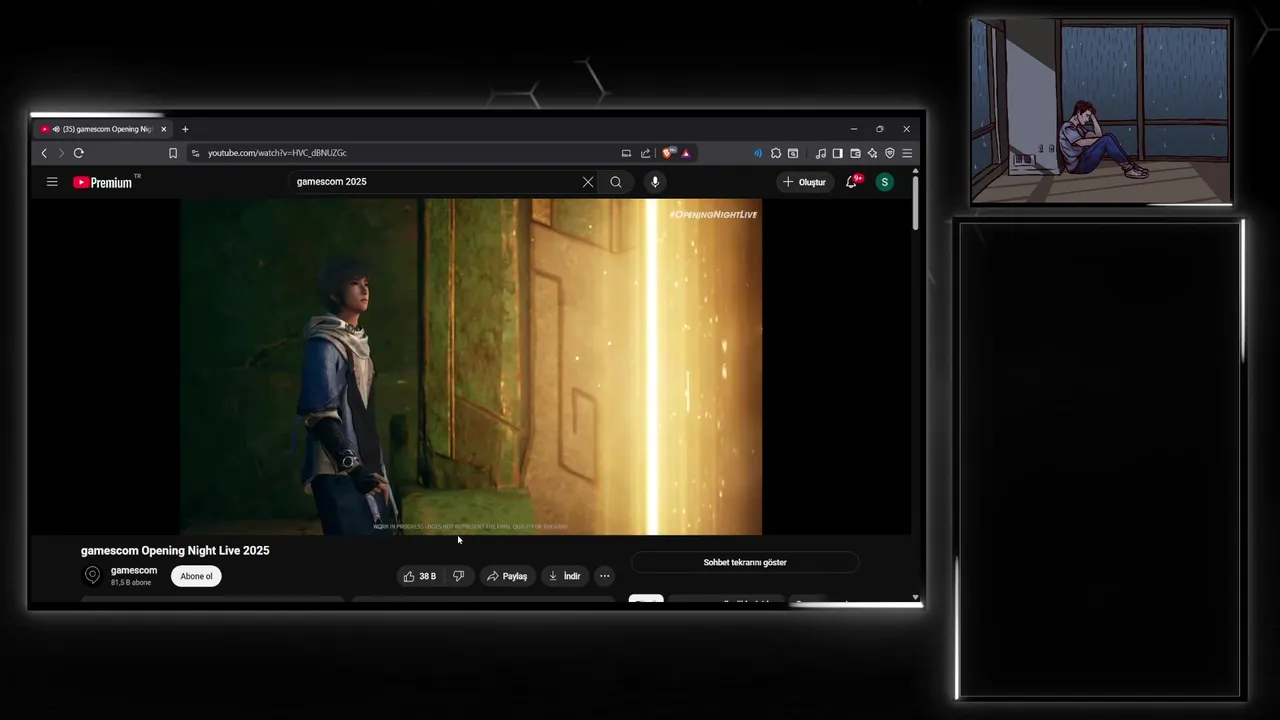Toggle the browser sidebar panel icon
The width and height of the screenshot is (1280, 720).
point(838,153)
